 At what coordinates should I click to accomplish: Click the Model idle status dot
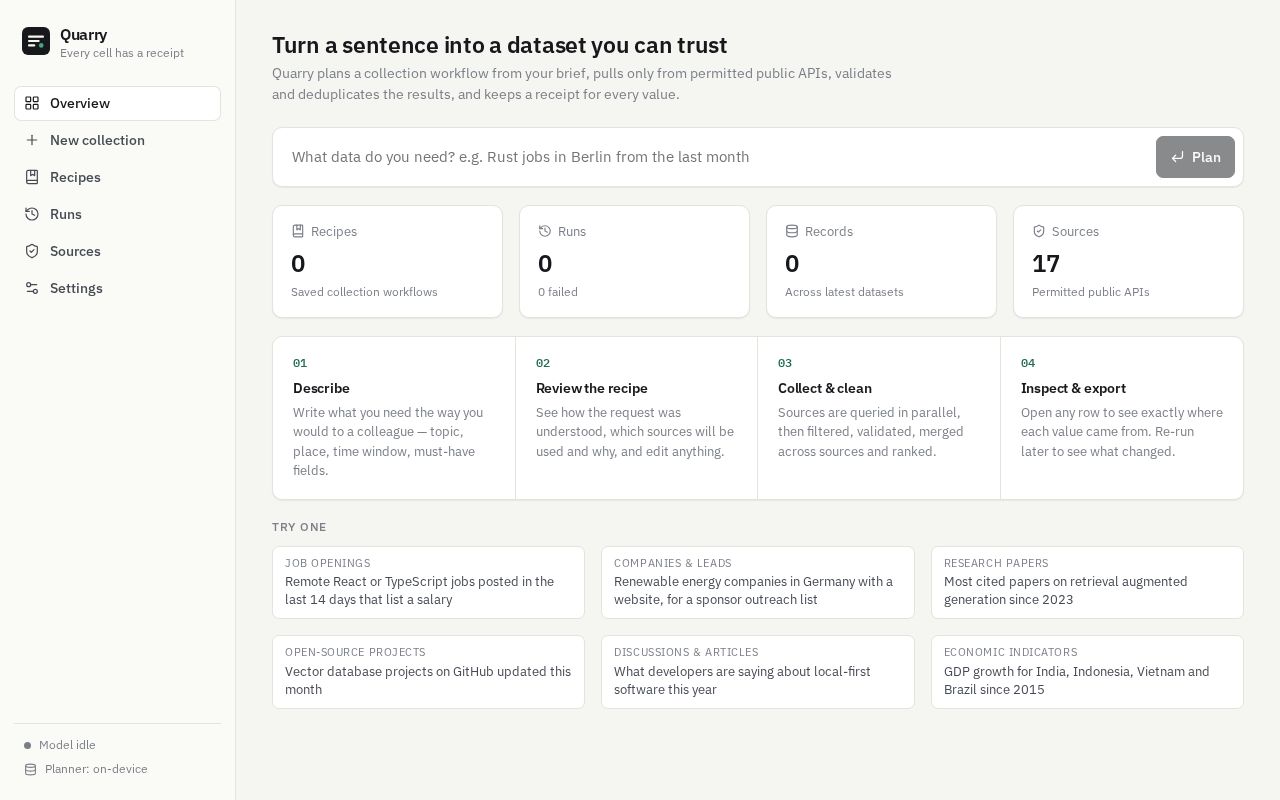coord(28,746)
